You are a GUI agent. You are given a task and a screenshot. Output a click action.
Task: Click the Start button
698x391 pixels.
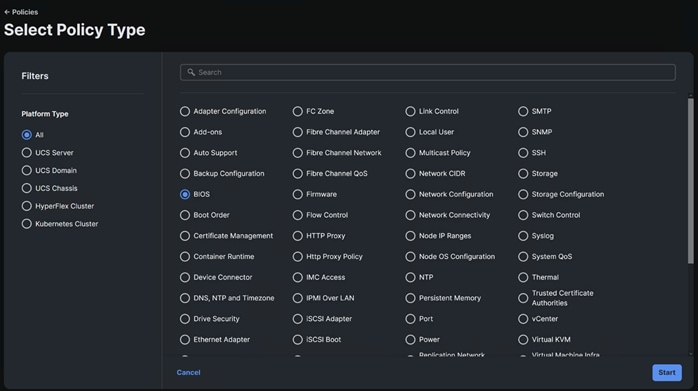click(x=667, y=372)
